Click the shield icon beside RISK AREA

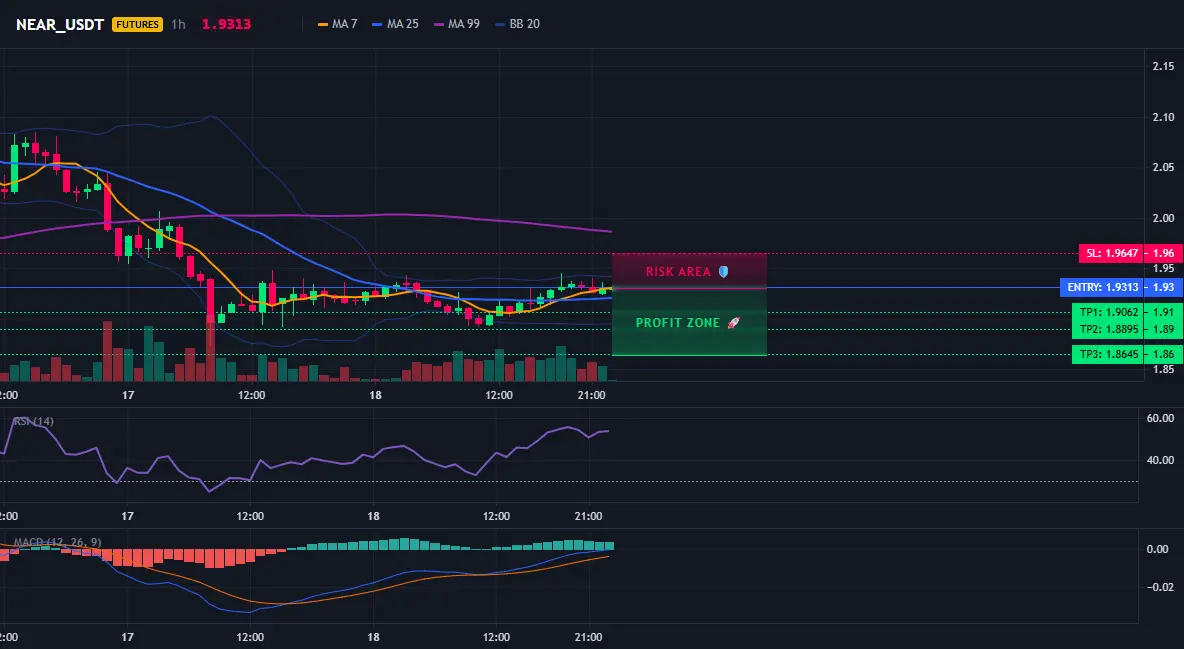(723, 271)
